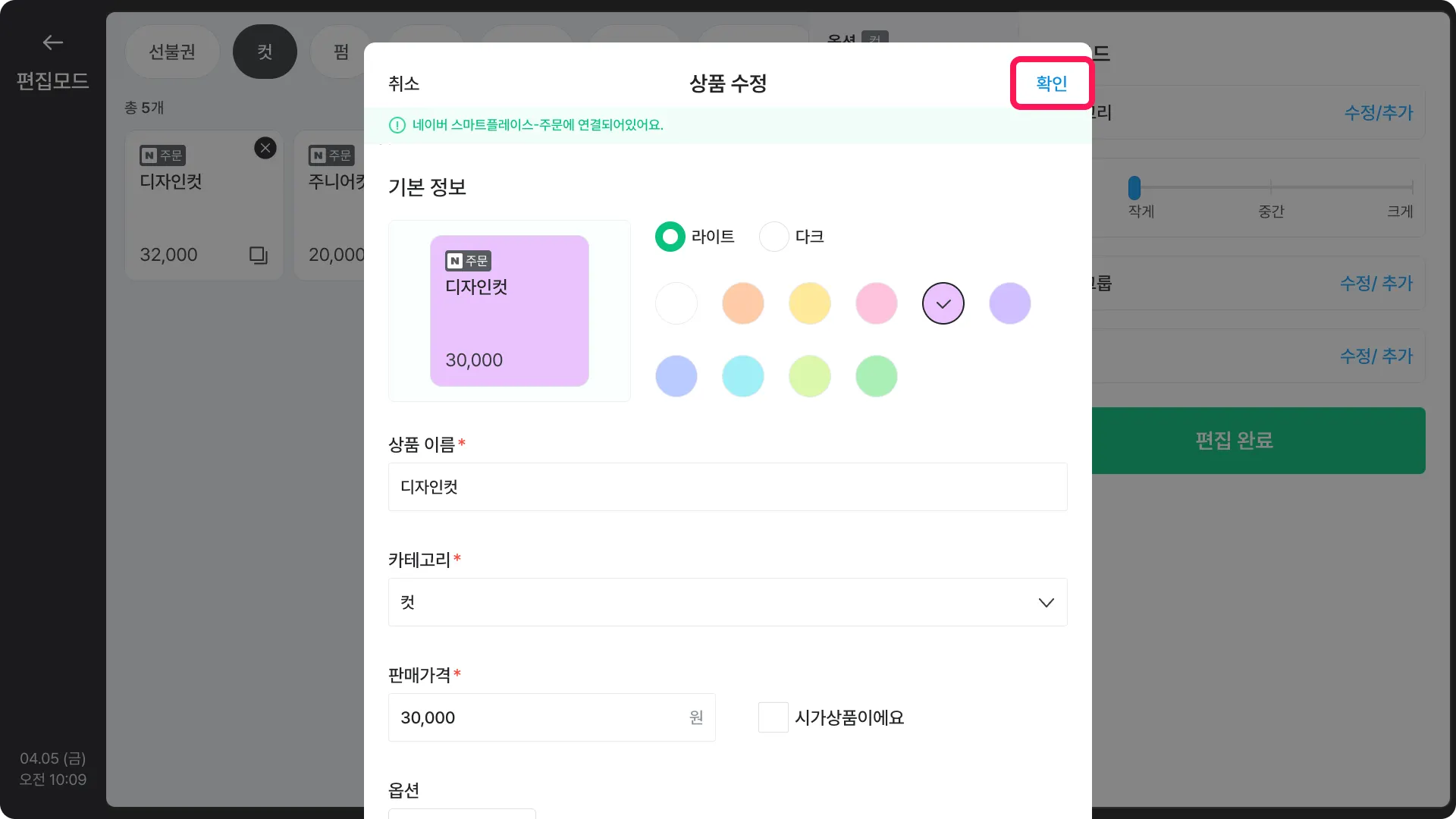Viewport: 1456px width, 819px height.
Task: Pick the pink color swatch
Action: pos(876,303)
